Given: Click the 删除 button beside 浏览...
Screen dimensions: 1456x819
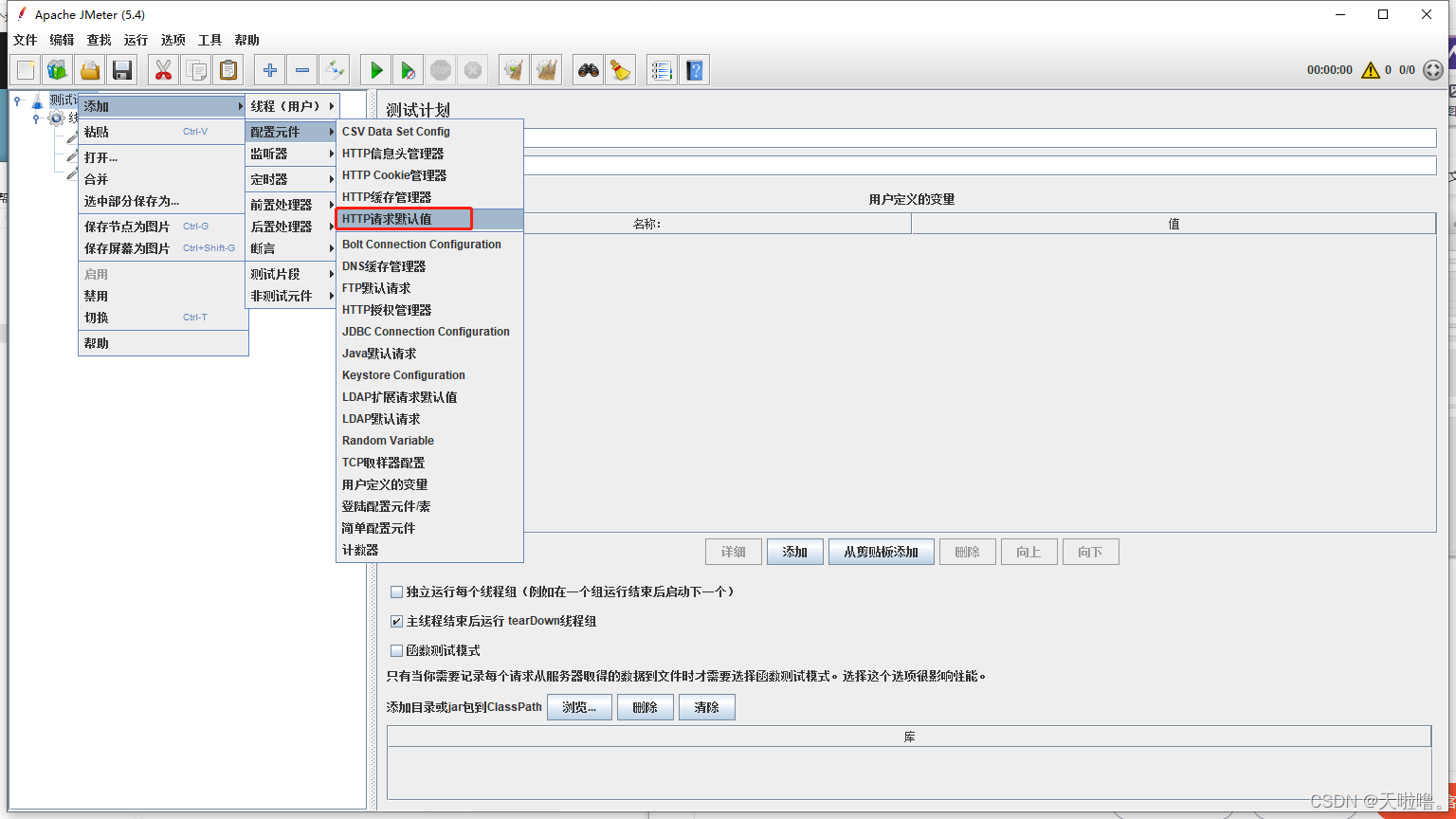Looking at the screenshot, I should click(x=645, y=707).
